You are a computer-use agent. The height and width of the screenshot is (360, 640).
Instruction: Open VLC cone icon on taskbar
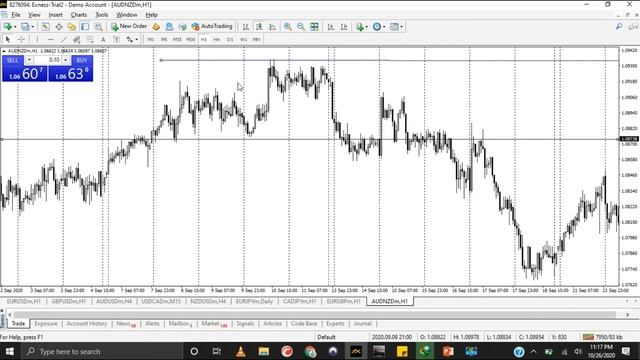pyautogui.click(x=241, y=351)
